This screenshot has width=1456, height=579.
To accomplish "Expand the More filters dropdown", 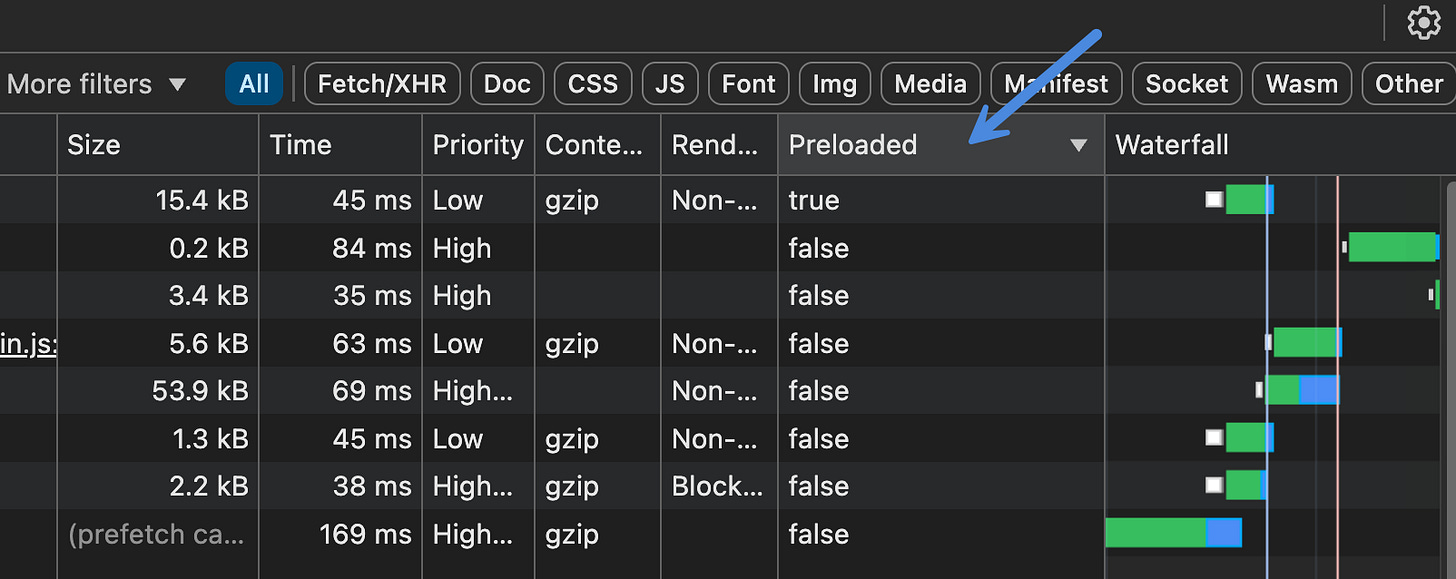I will (97, 84).
